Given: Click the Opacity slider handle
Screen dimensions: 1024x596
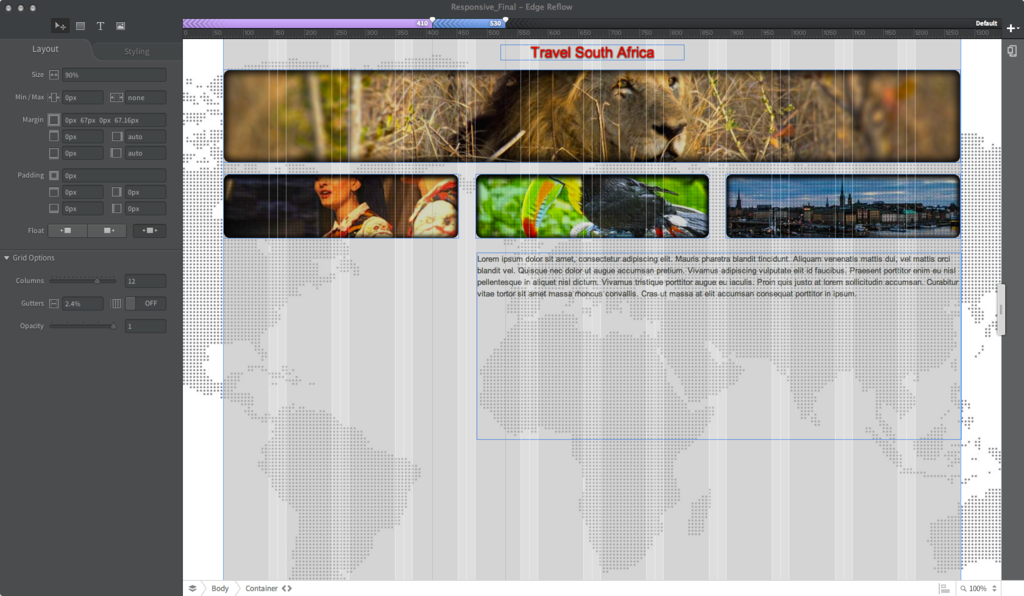Looking at the screenshot, I should 114,326.
